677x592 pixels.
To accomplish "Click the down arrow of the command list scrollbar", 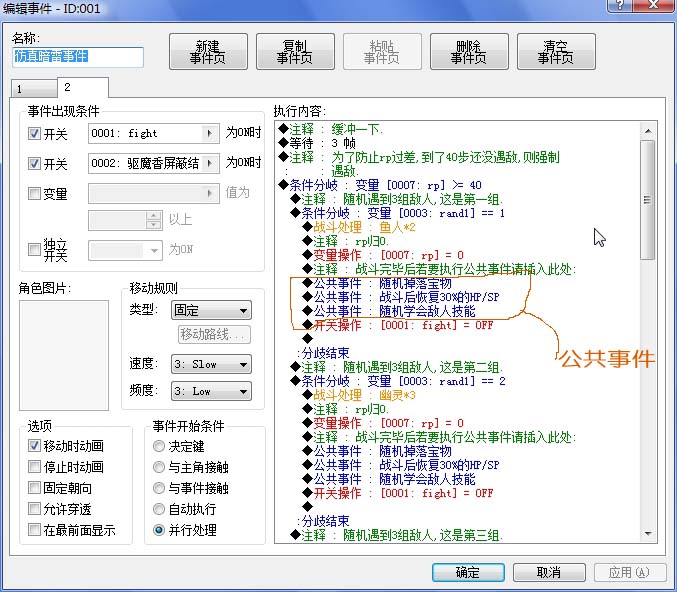I will (x=648, y=534).
